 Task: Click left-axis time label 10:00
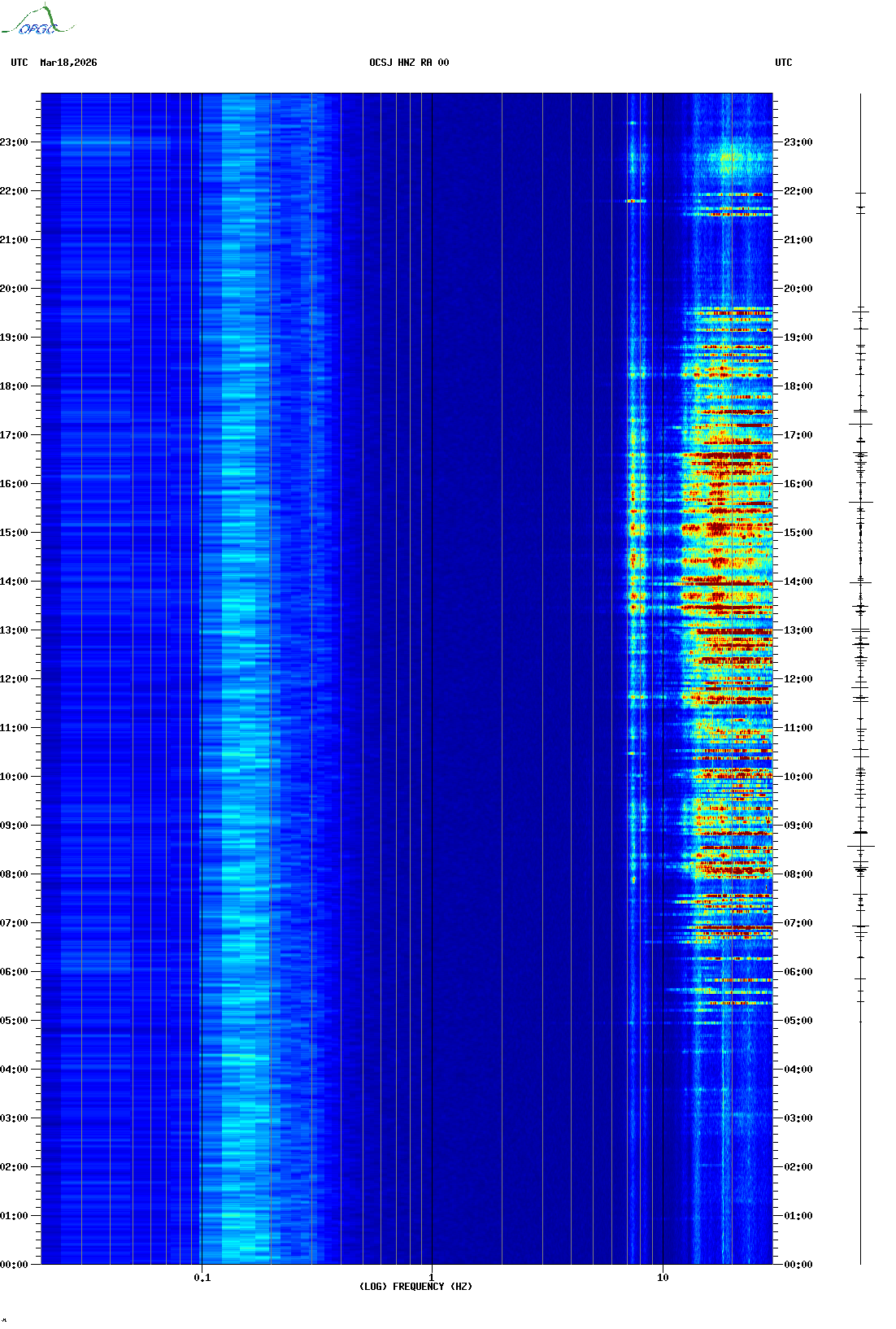click(x=14, y=777)
